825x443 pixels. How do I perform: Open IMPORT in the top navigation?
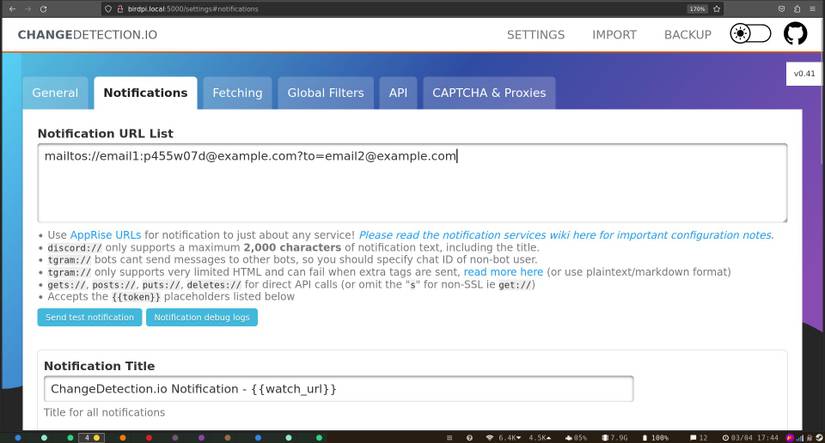coord(614,35)
